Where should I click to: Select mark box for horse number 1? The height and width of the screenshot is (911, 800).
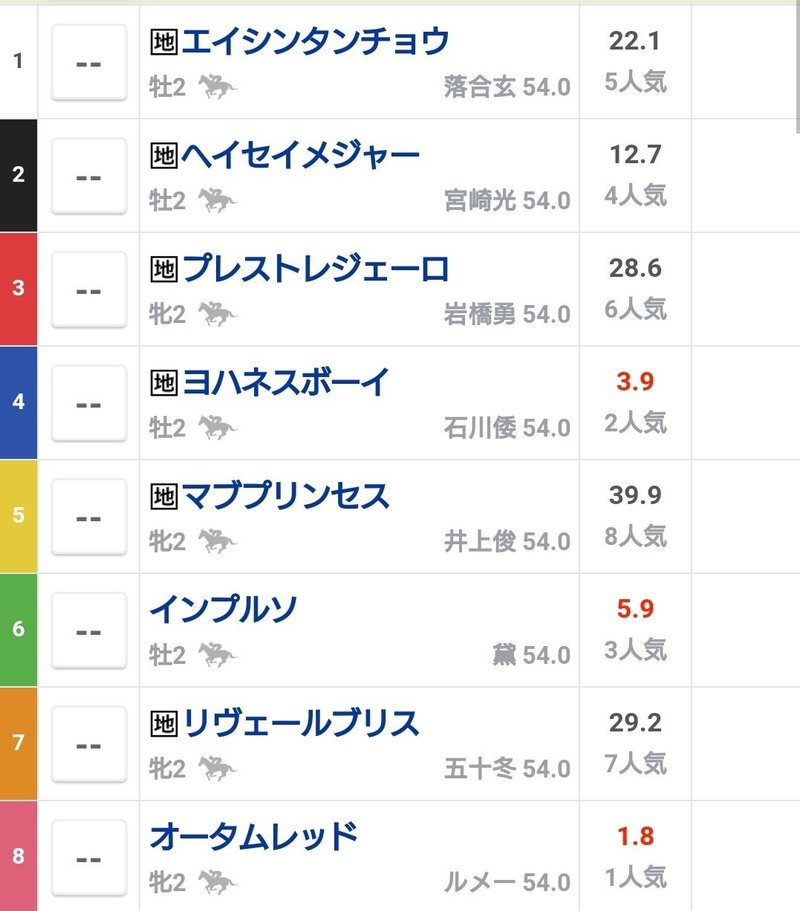(89, 63)
